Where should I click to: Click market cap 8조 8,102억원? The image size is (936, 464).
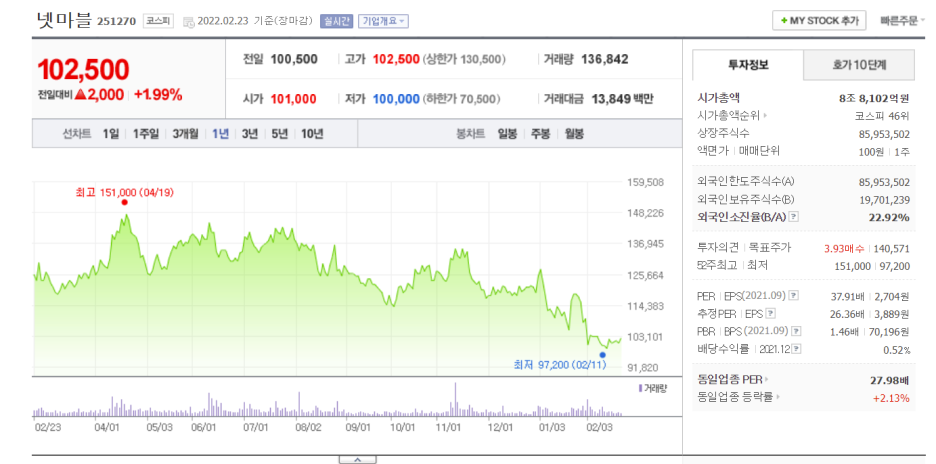pyautogui.click(x=874, y=99)
